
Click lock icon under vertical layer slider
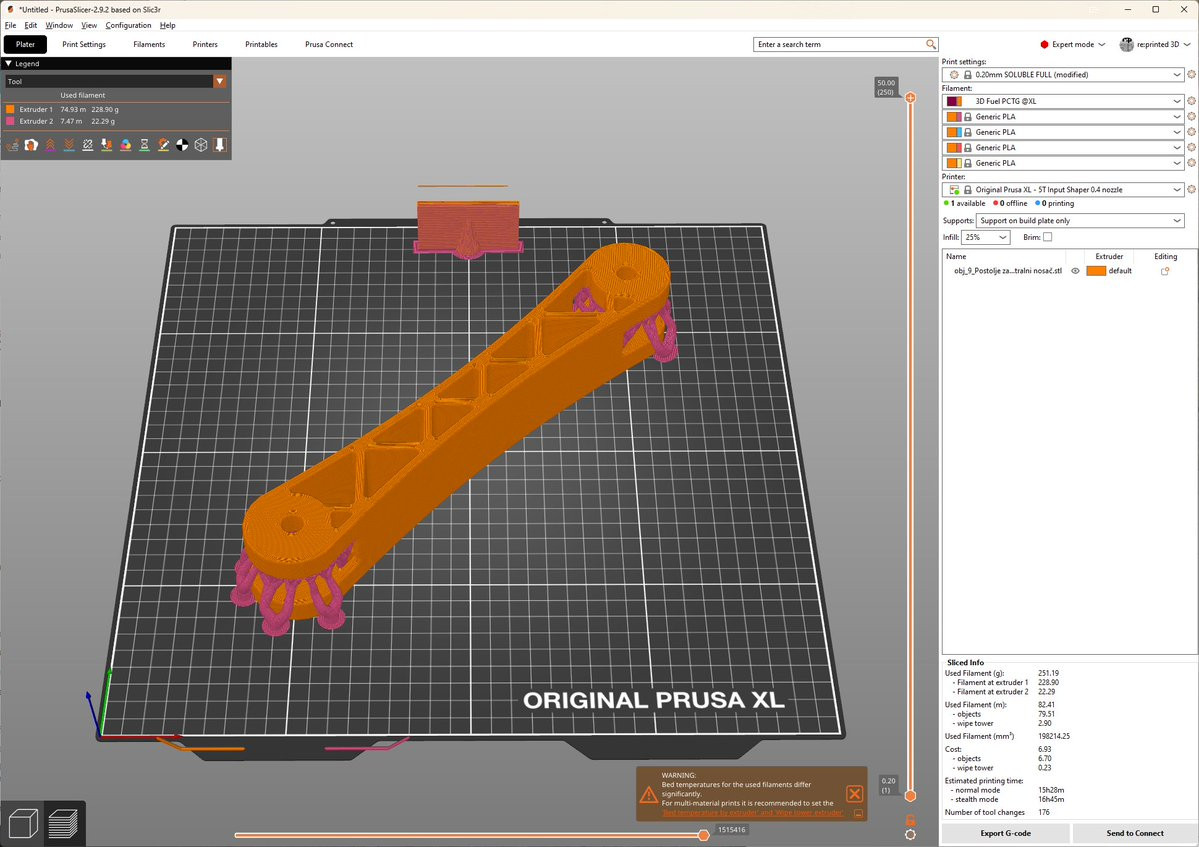(x=910, y=819)
